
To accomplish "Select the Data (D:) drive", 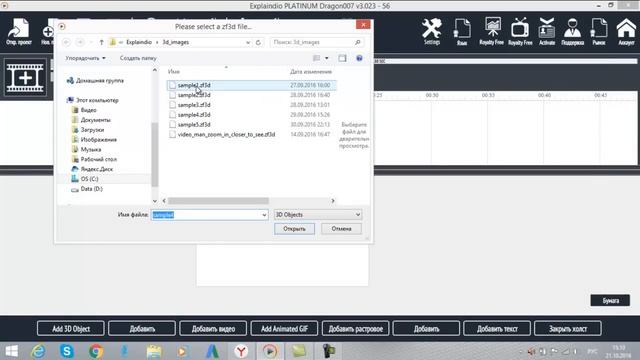I will (87, 189).
